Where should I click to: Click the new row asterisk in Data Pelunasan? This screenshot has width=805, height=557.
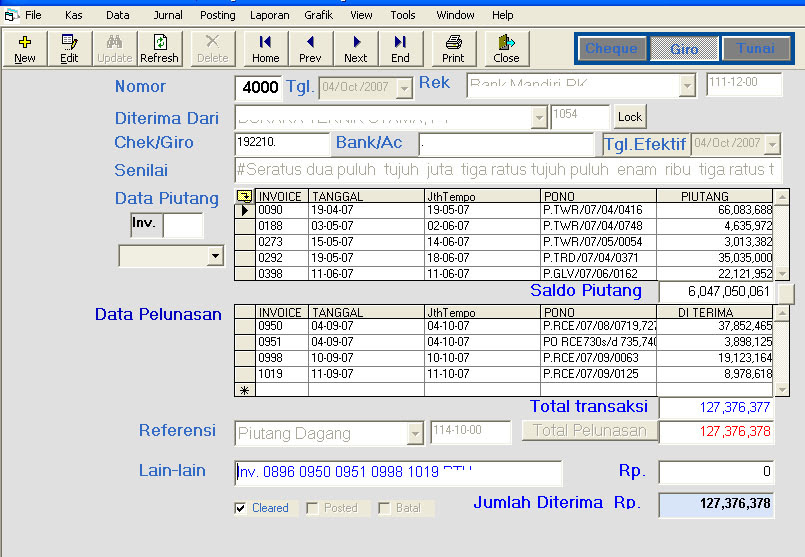pos(245,390)
